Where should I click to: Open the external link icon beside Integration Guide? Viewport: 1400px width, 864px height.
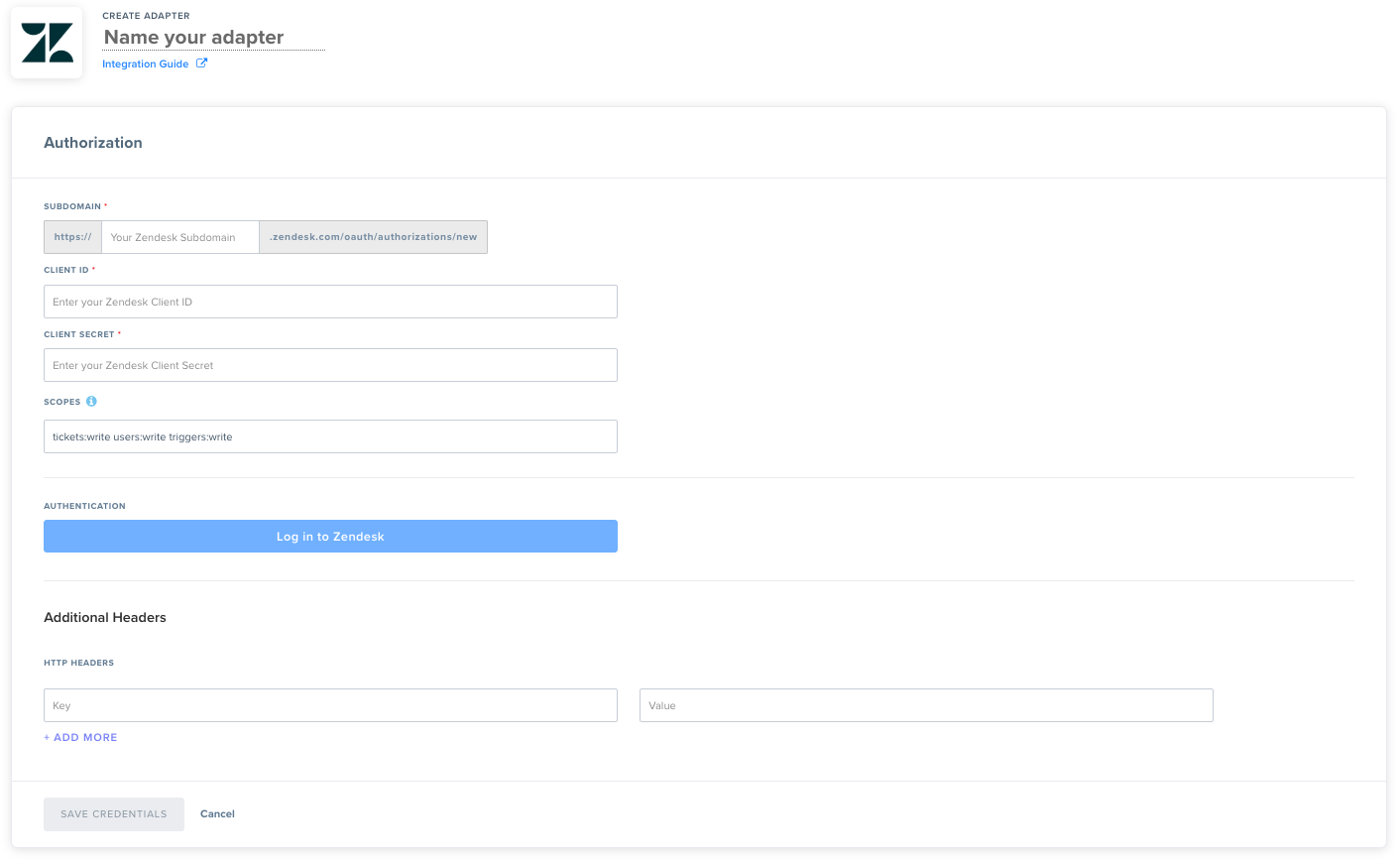202,63
